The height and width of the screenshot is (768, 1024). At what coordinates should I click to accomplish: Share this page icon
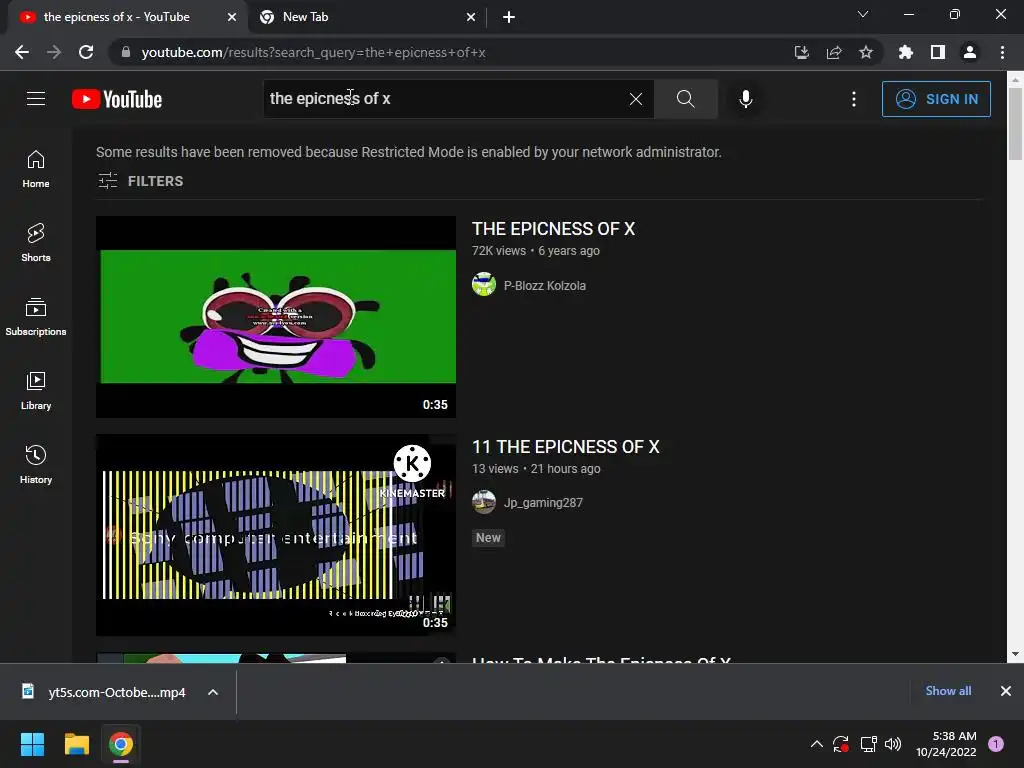pos(833,52)
